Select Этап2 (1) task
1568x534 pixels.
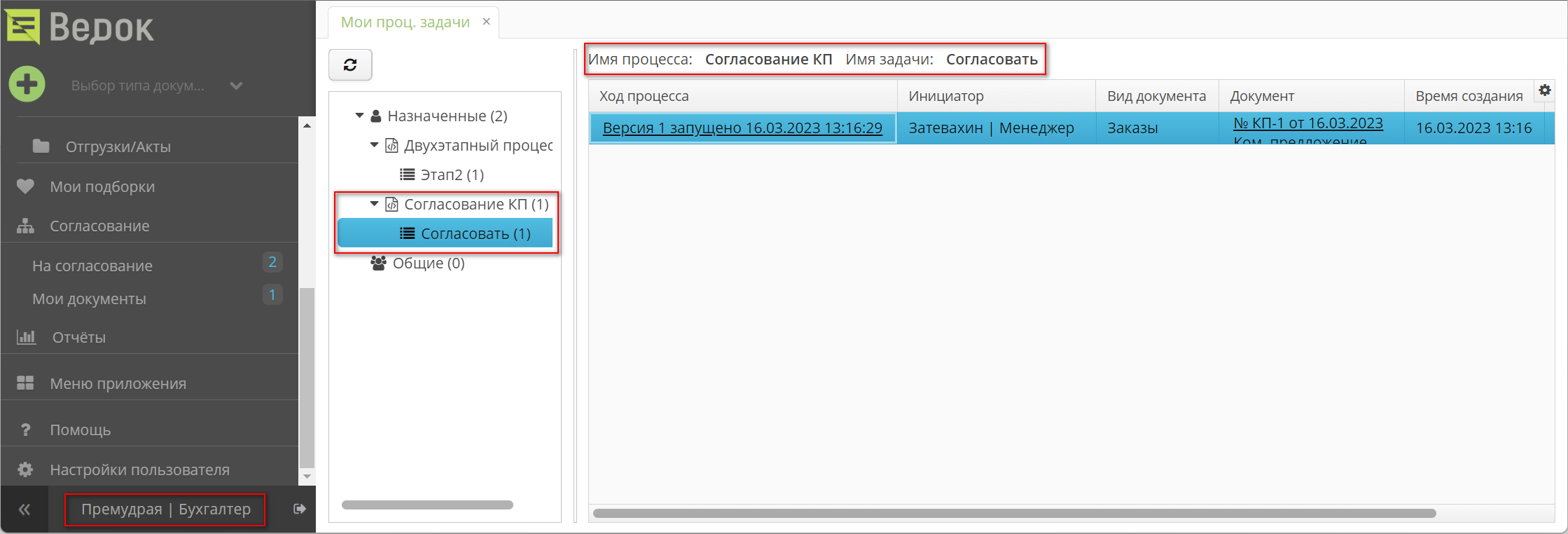[x=452, y=174]
